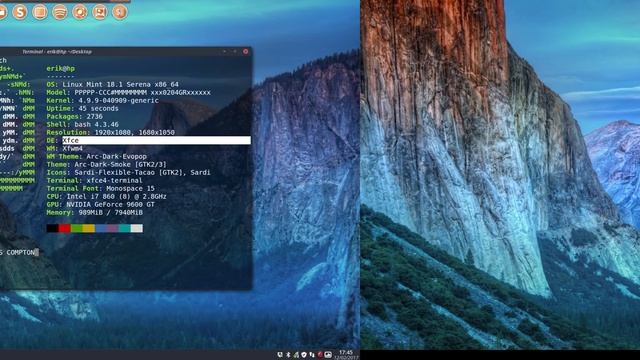Click the CPU "Intel i7 860" line
This screenshot has width=640, height=360.
106,196
